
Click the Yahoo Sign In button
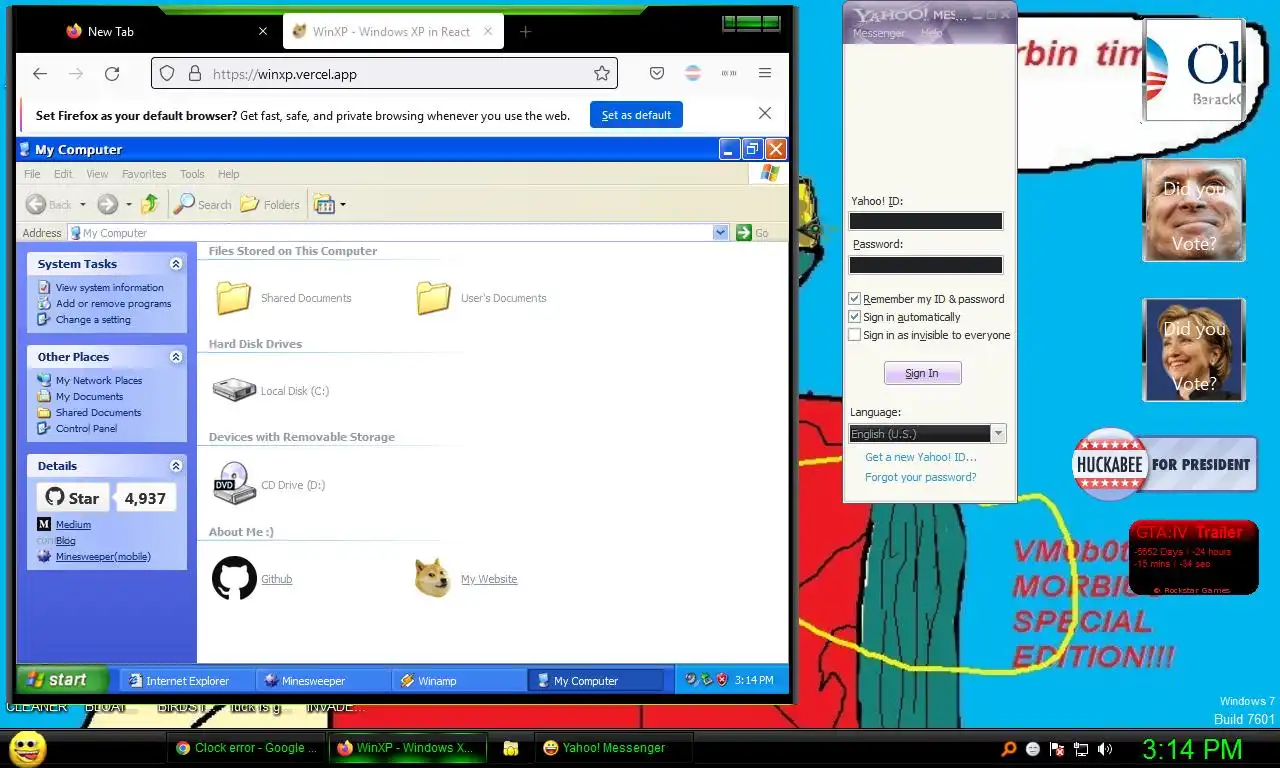click(922, 373)
